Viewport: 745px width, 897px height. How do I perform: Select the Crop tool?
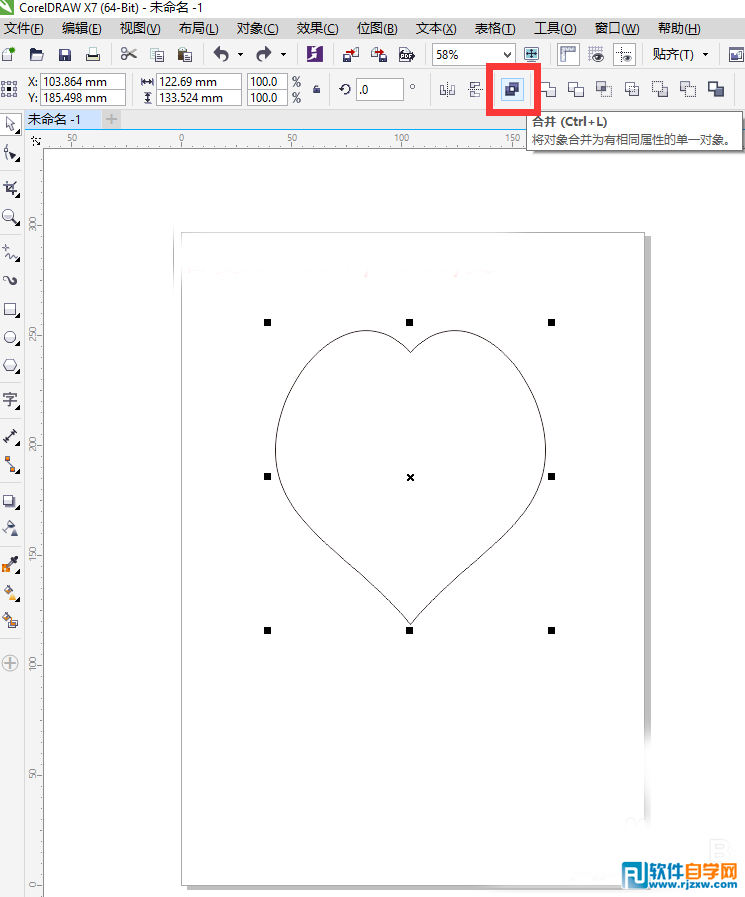tap(11, 187)
